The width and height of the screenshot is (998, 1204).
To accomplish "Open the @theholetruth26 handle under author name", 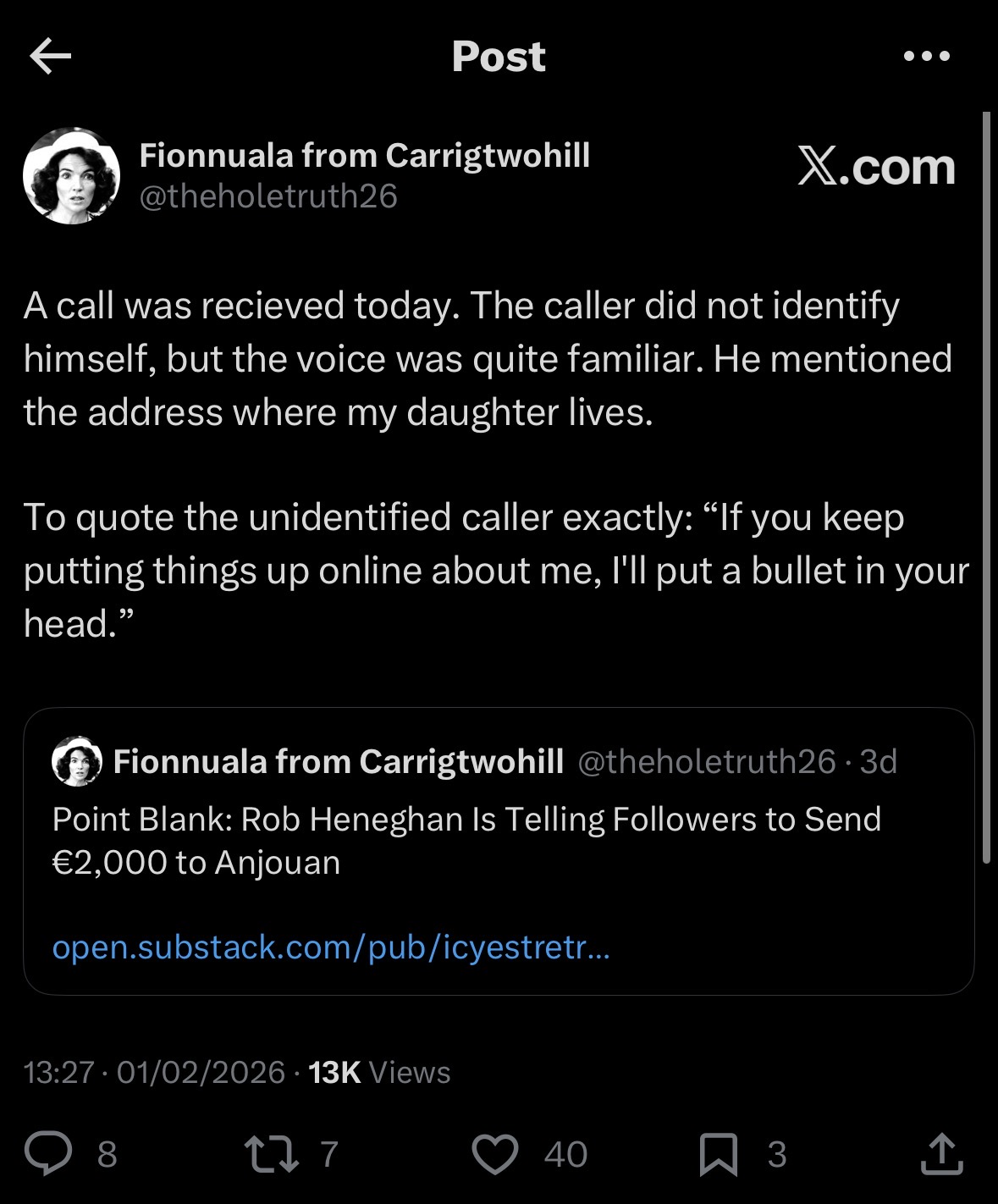I will 267,196.
